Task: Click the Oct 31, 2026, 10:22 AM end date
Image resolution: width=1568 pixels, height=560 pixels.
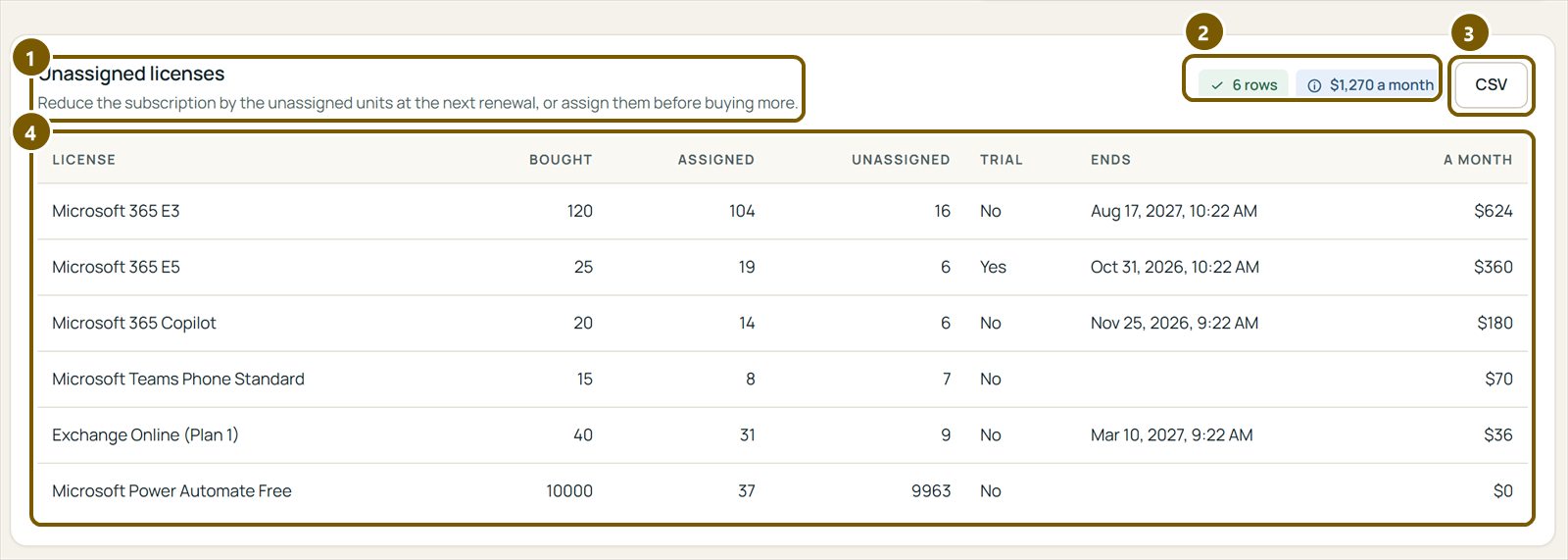Action: (1174, 267)
